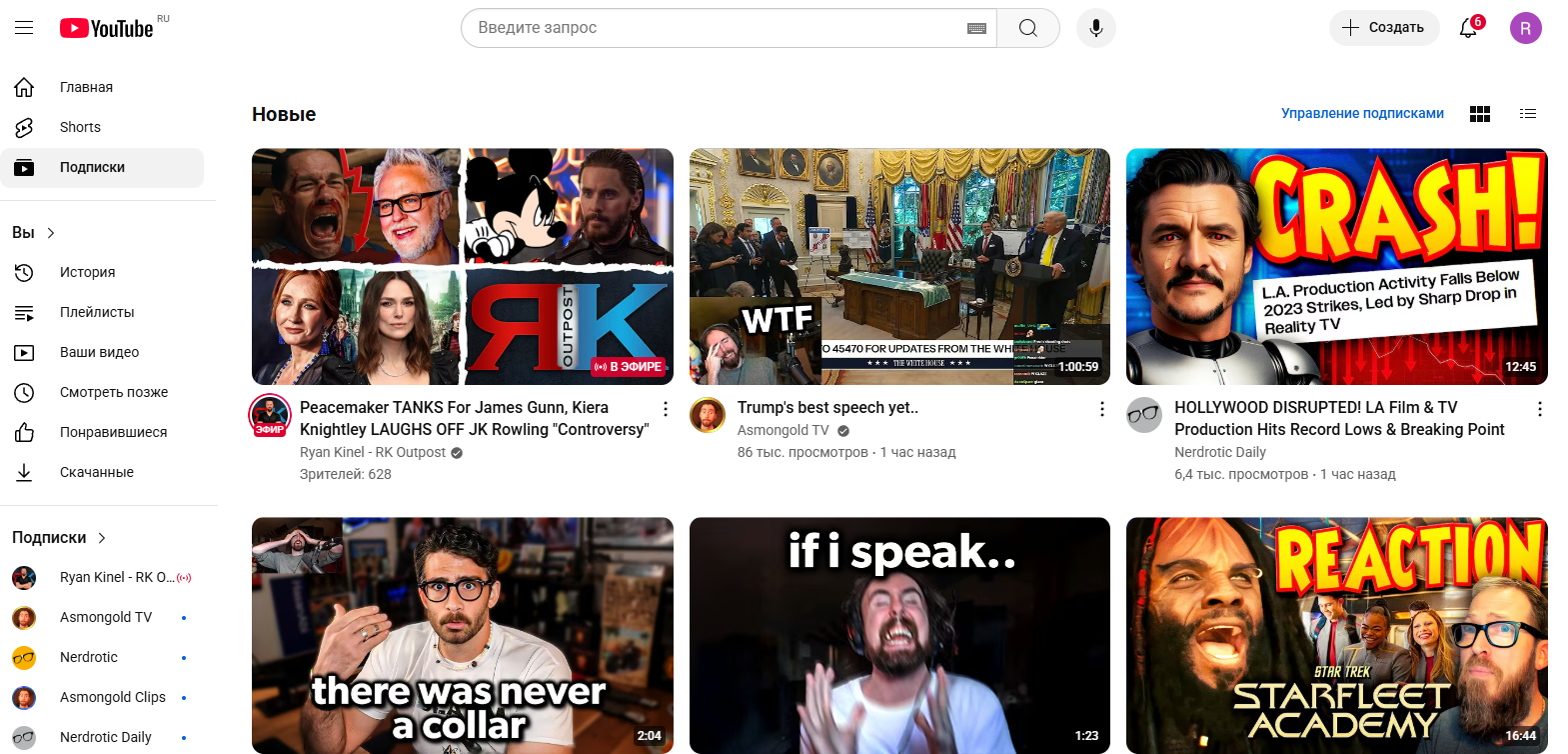Play 'there was never a collar' video
This screenshot has width=1568, height=754.
(463, 635)
